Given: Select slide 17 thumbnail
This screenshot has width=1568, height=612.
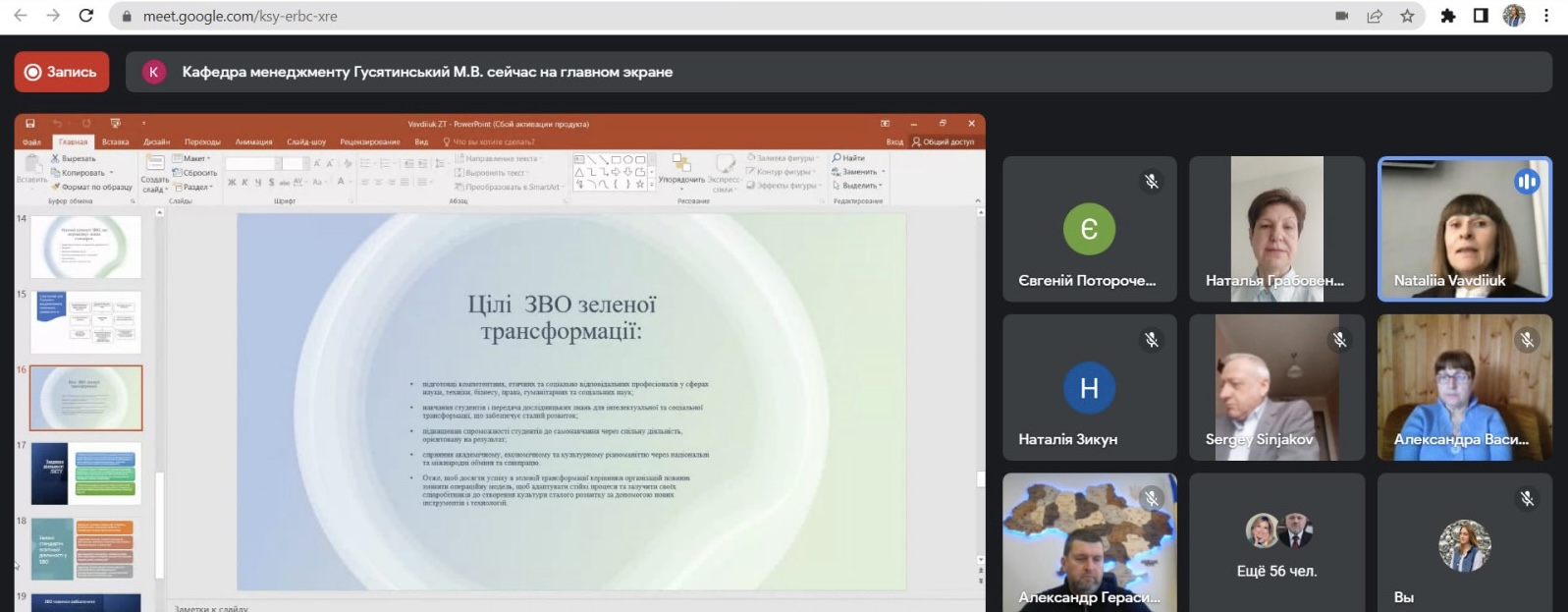Looking at the screenshot, I should [85, 473].
